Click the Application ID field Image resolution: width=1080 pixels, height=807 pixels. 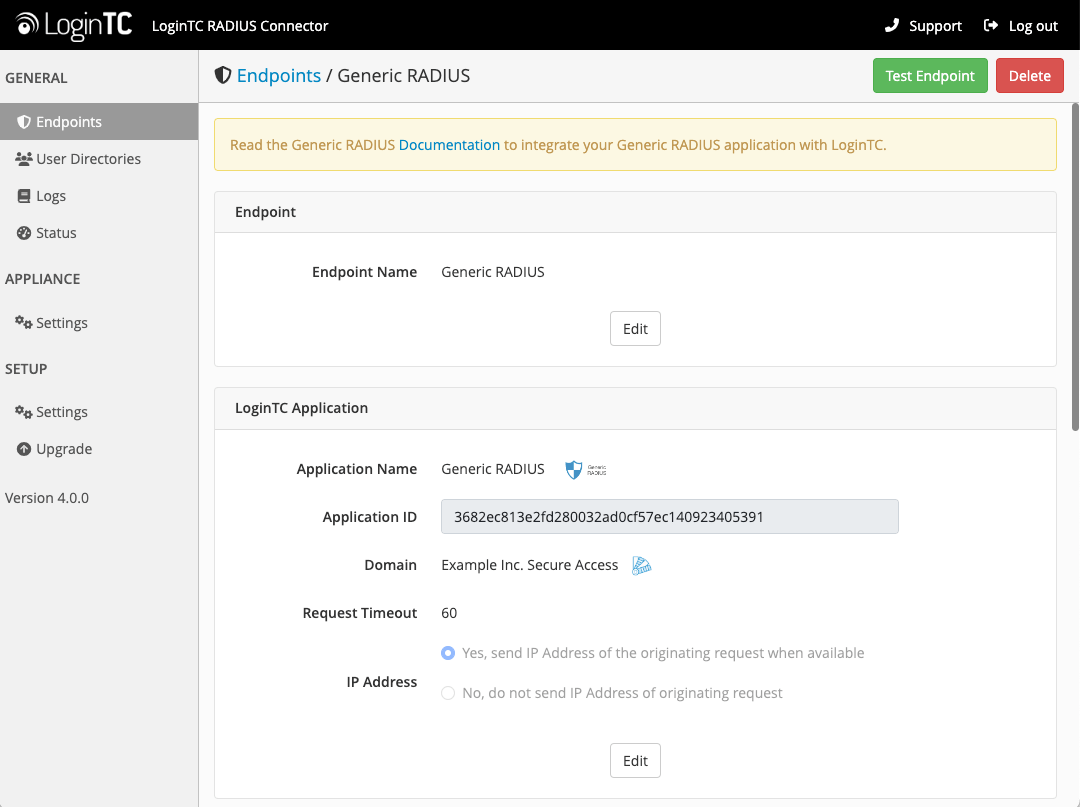(669, 517)
